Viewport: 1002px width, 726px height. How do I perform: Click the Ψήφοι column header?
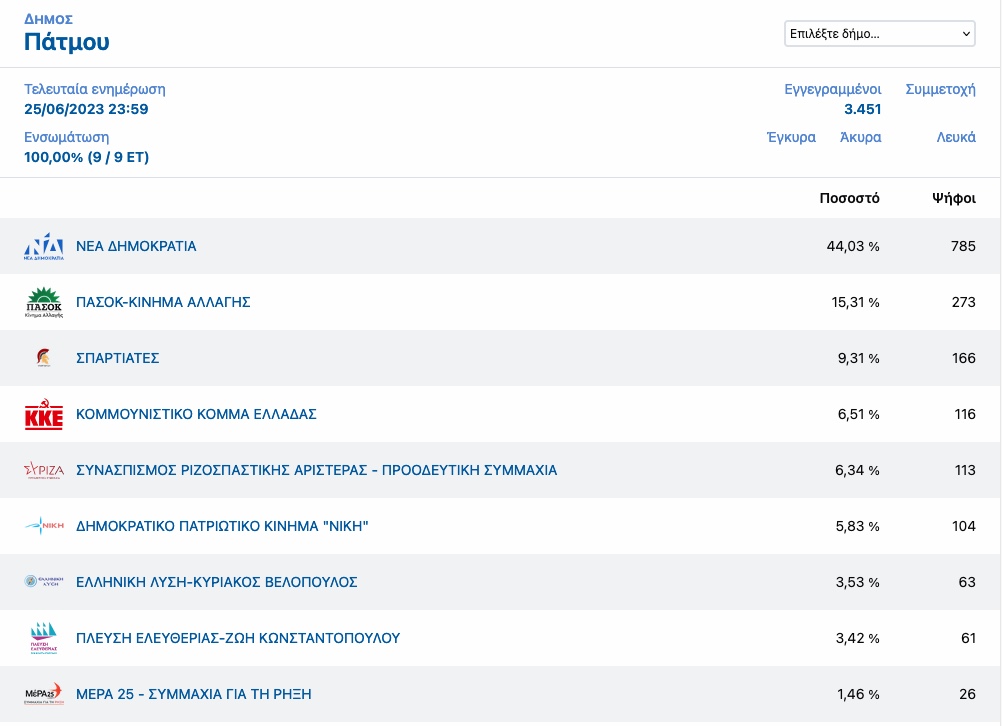pyautogui.click(x=954, y=199)
